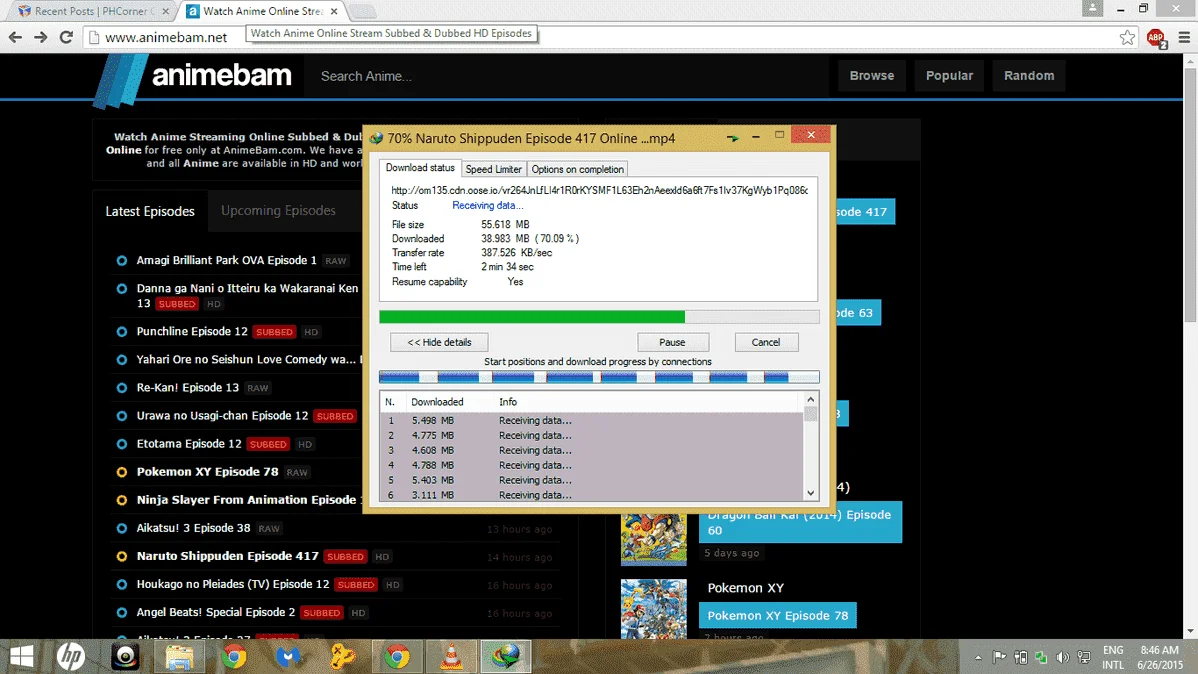Click connections list scroll up arrow
1198x674 pixels.
point(811,400)
